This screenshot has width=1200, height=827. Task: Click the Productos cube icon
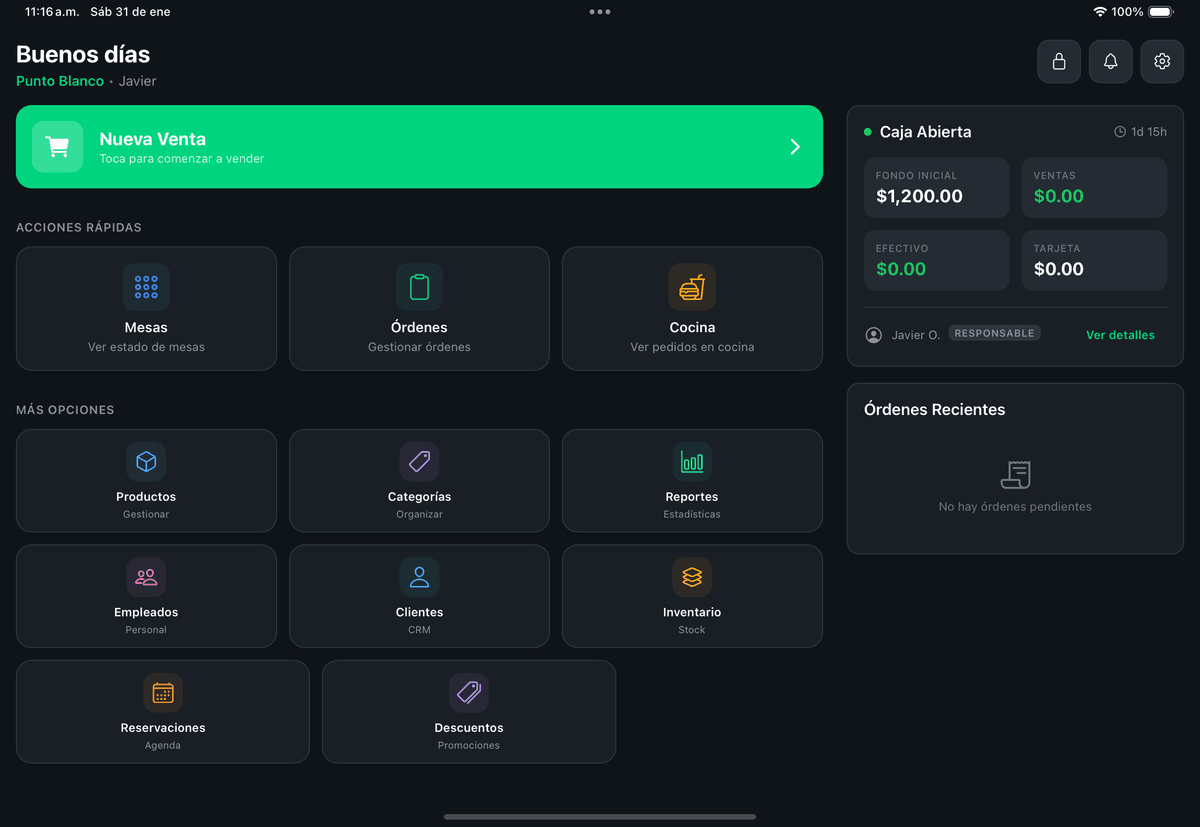[146, 461]
